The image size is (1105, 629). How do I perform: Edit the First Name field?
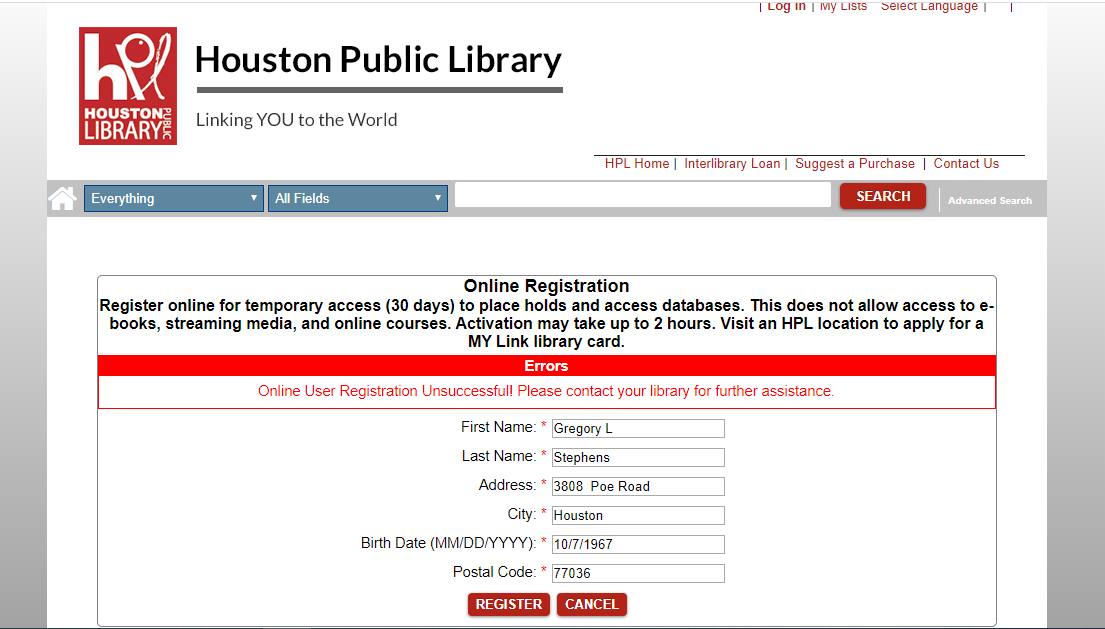pos(638,428)
